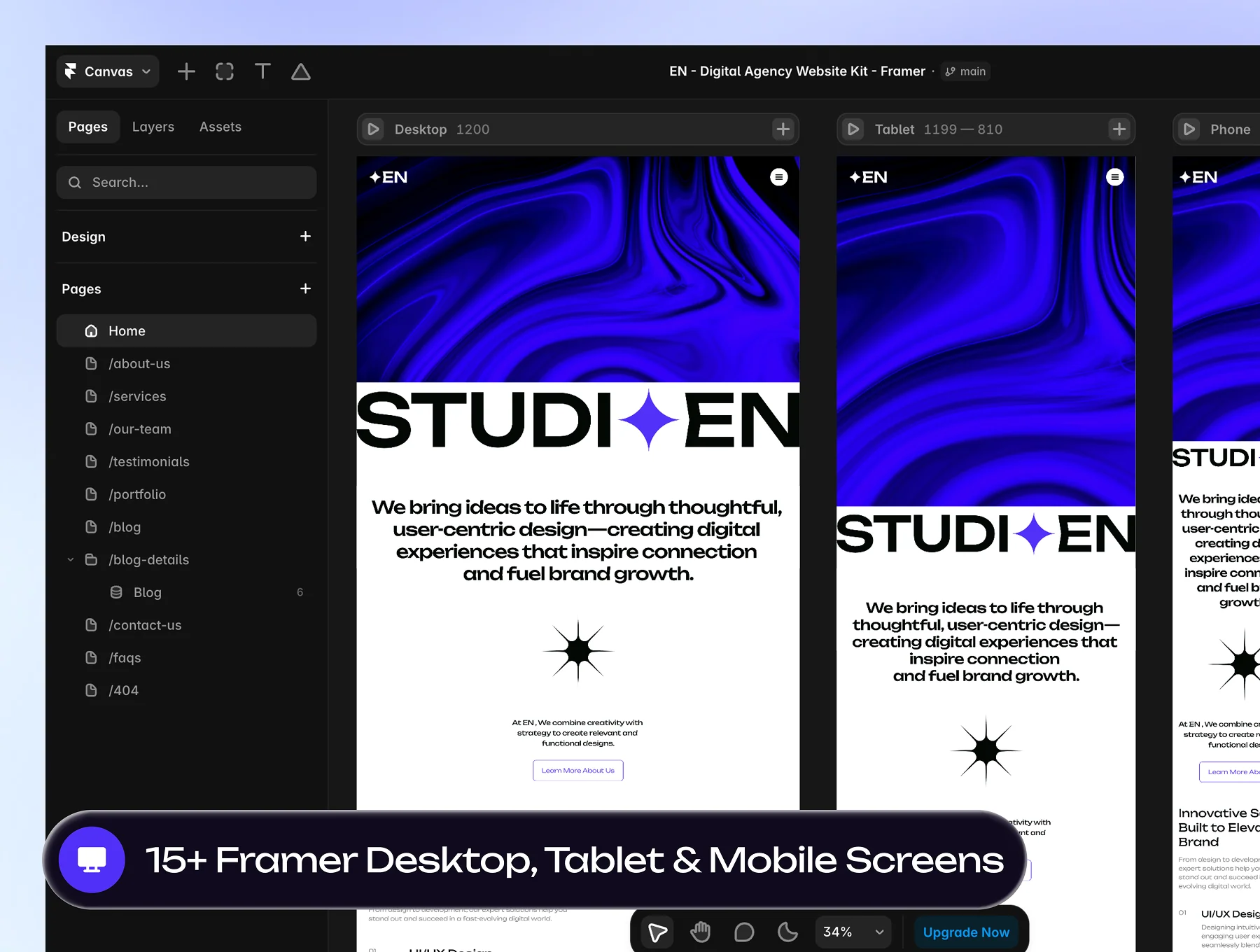Screen dimensions: 1260x952
Task: Select the triangle Shape tool icon
Action: pos(301,71)
